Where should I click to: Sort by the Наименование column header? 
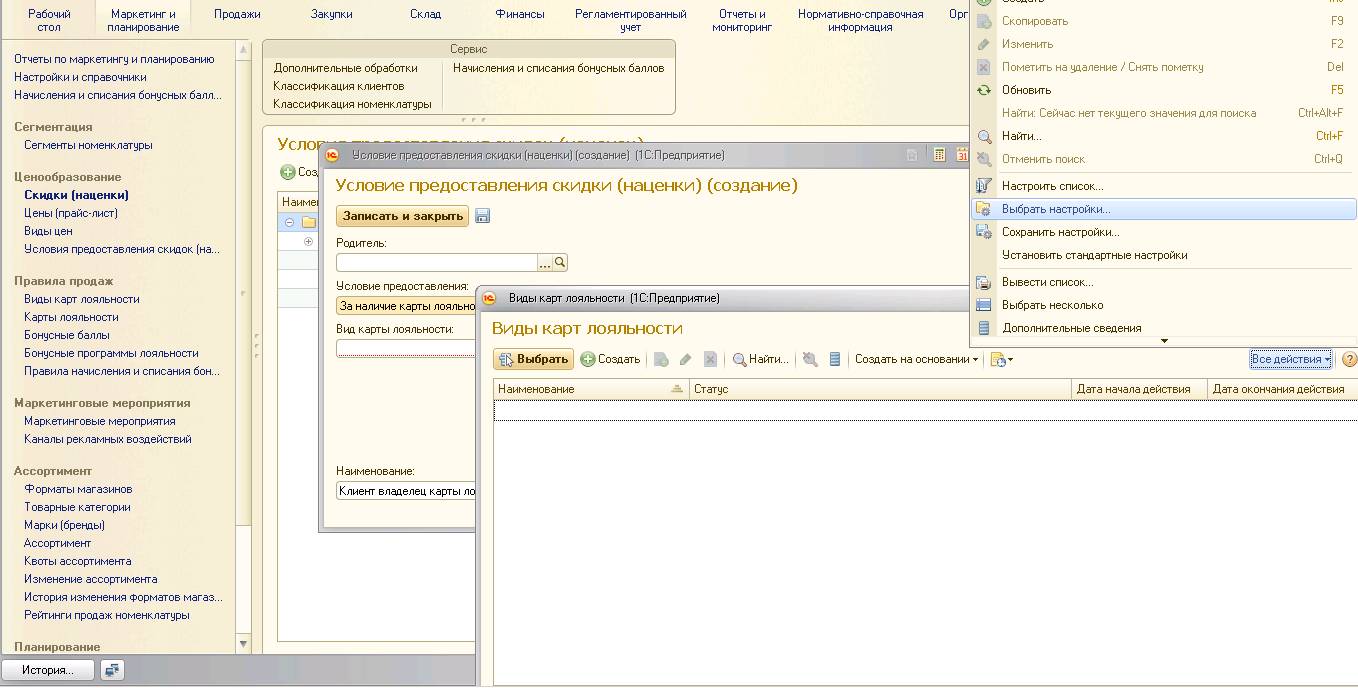[536, 388]
